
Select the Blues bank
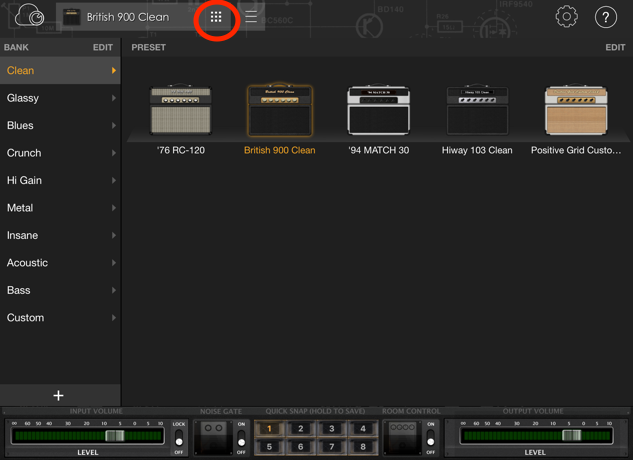[x=60, y=125]
